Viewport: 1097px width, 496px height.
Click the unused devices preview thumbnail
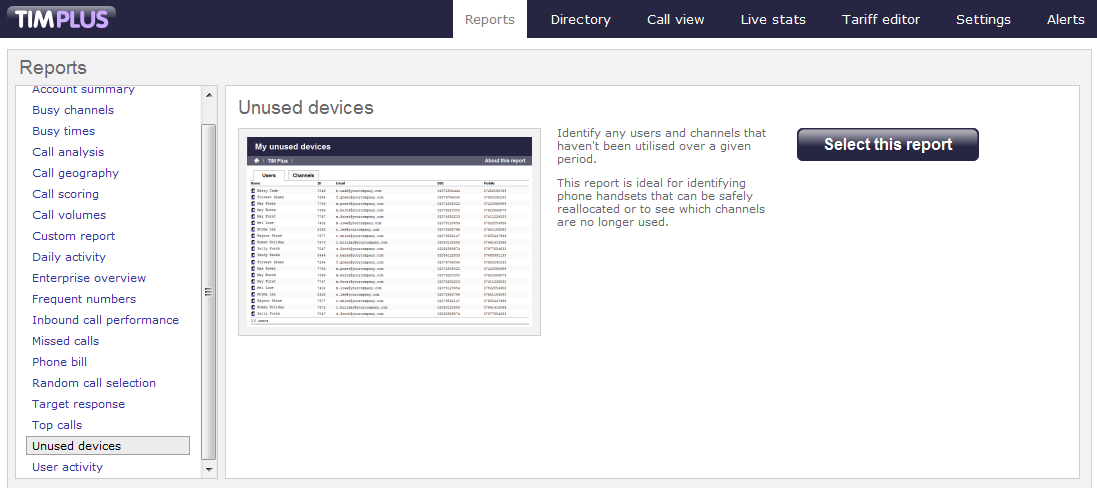point(390,231)
